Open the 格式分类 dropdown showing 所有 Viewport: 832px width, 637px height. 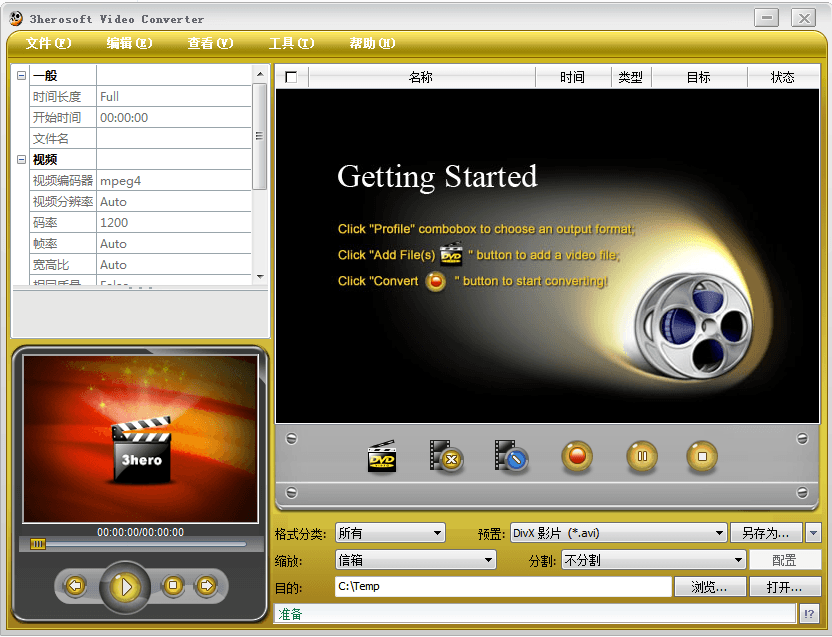coord(390,534)
